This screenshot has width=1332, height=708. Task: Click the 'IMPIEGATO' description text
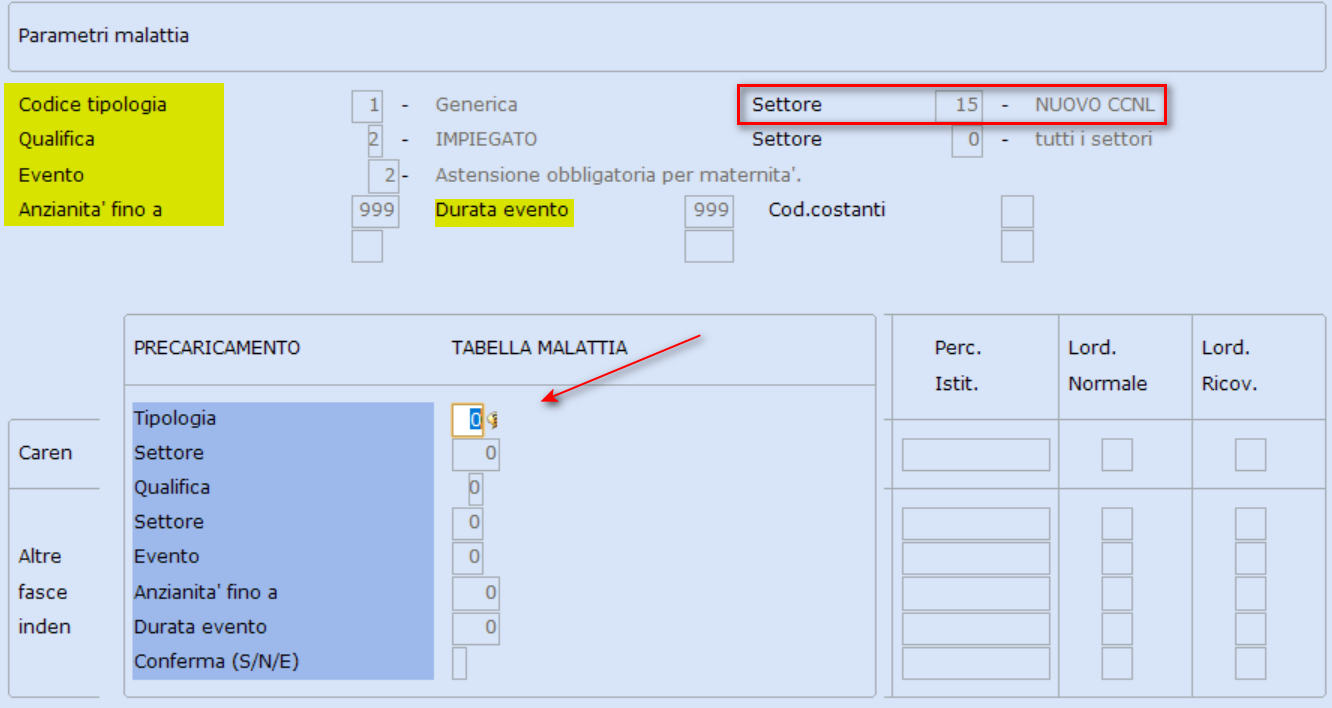(486, 140)
